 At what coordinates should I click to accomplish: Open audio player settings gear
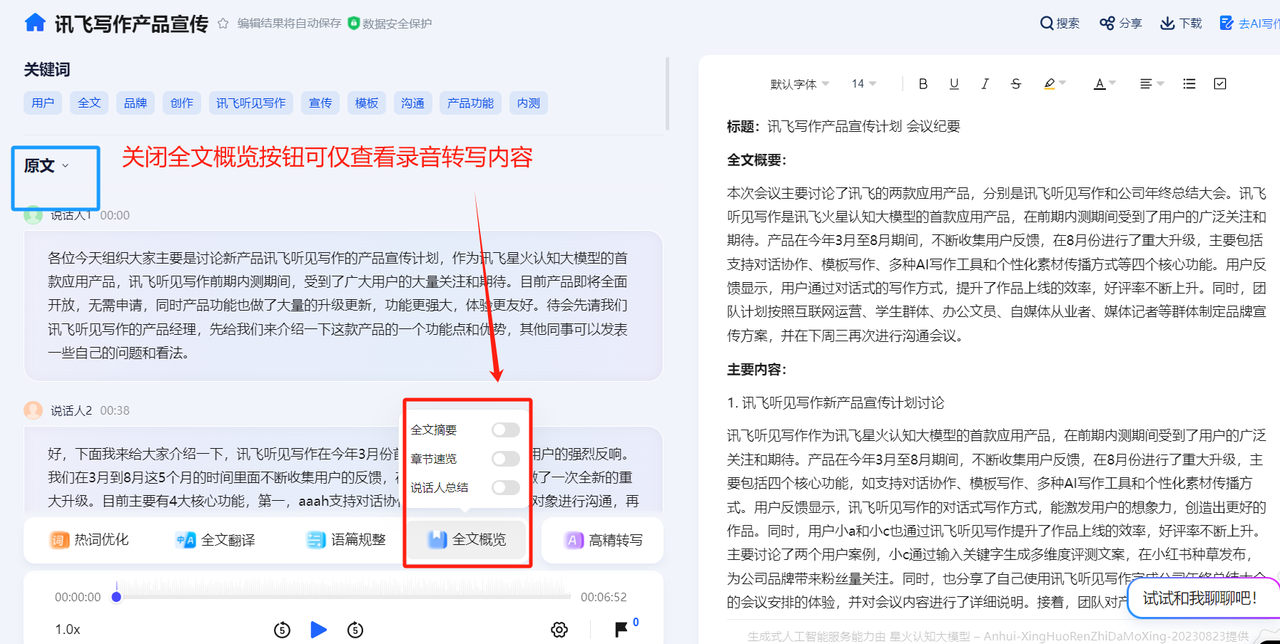559,629
